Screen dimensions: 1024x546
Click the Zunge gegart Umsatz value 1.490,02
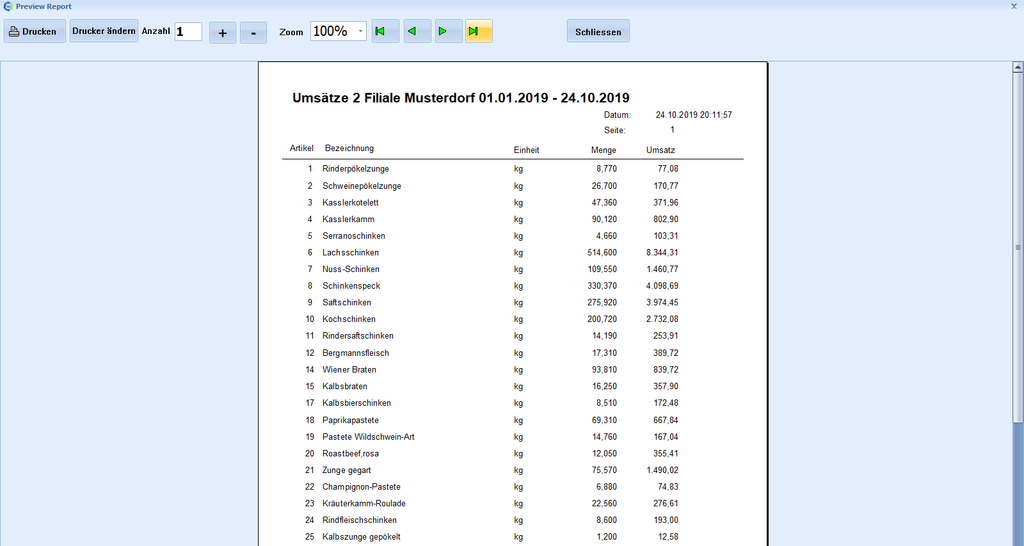662,470
